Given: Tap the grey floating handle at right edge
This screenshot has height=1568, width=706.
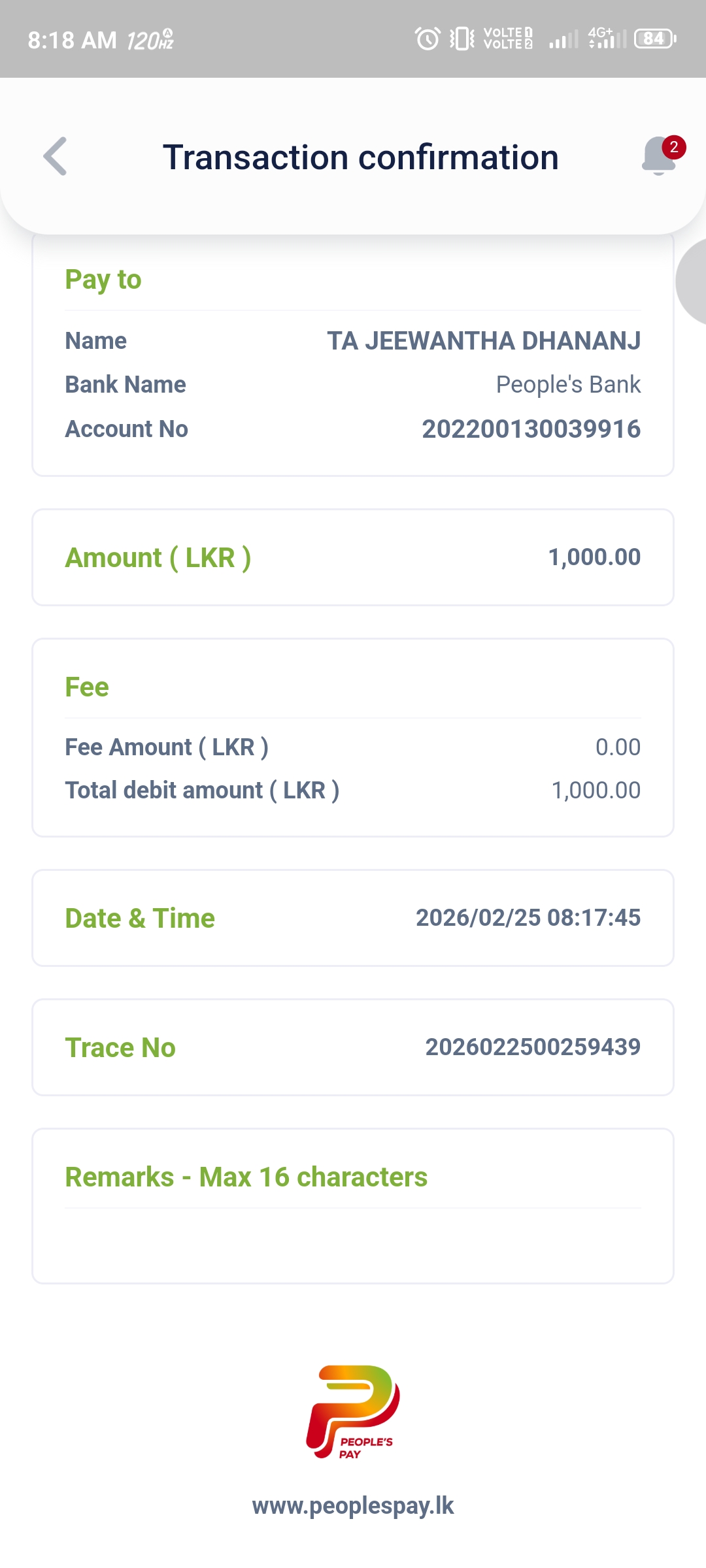Looking at the screenshot, I should (693, 281).
